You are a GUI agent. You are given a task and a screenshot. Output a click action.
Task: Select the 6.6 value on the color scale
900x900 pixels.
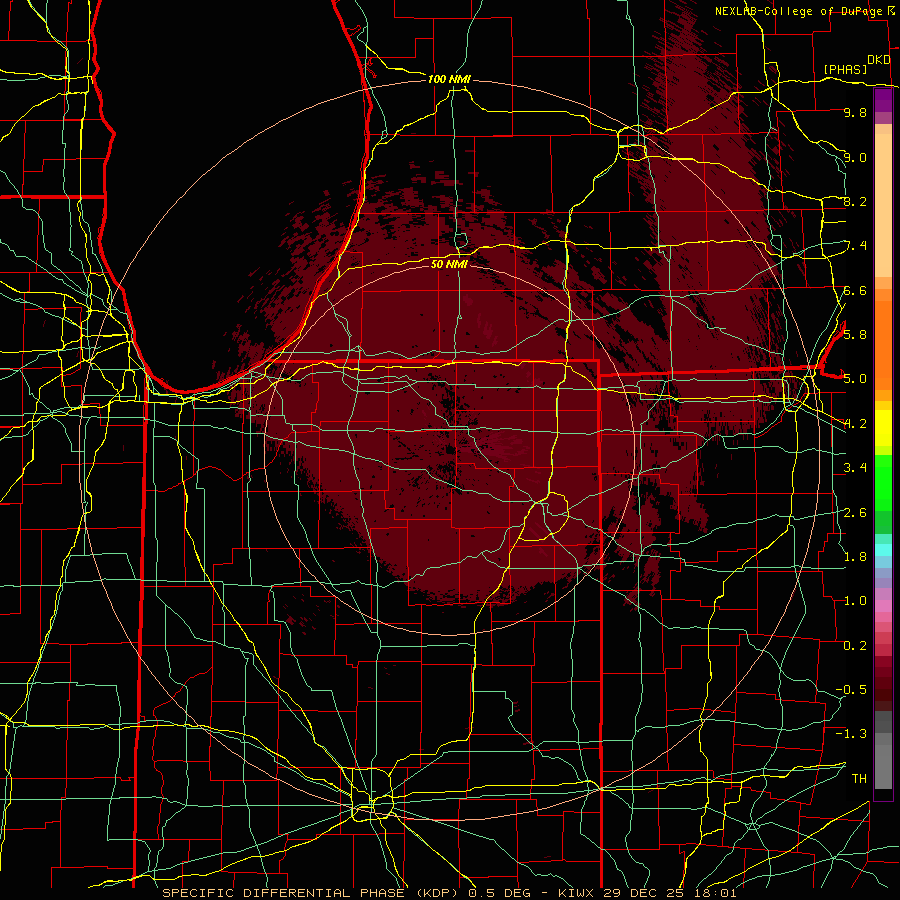[x=855, y=290]
